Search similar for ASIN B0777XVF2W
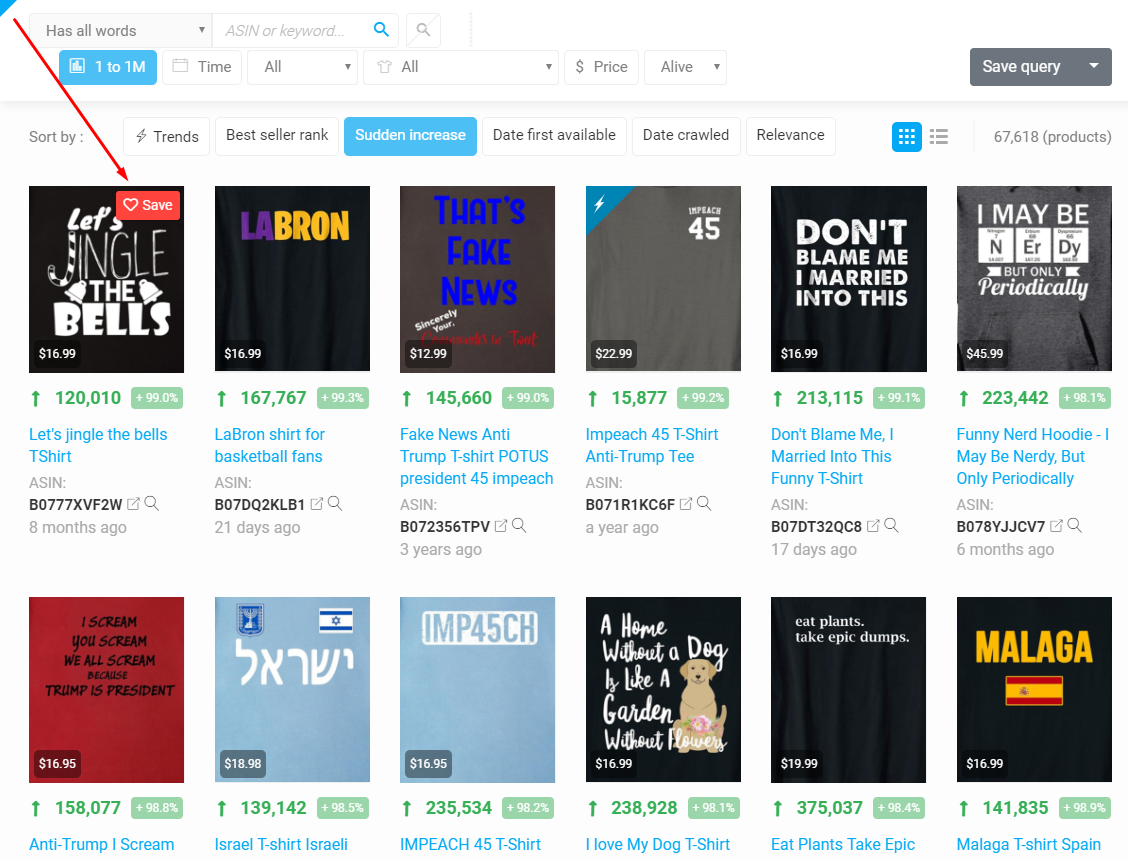 coord(151,504)
